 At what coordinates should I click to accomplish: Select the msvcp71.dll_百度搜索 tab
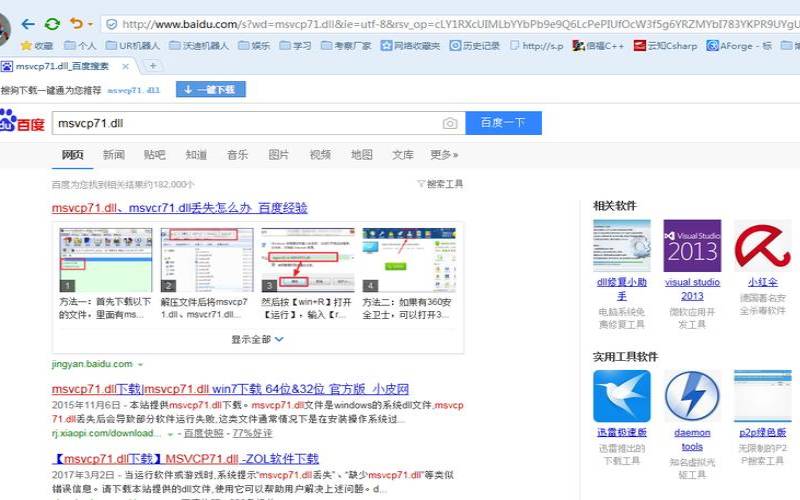click(x=61, y=66)
